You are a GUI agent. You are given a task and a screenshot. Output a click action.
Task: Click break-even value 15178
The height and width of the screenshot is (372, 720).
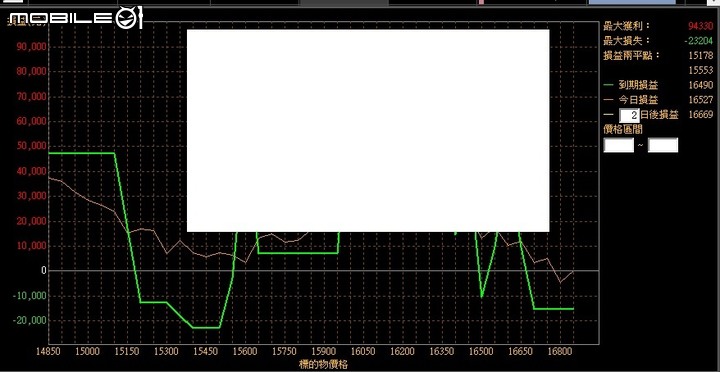701,56
